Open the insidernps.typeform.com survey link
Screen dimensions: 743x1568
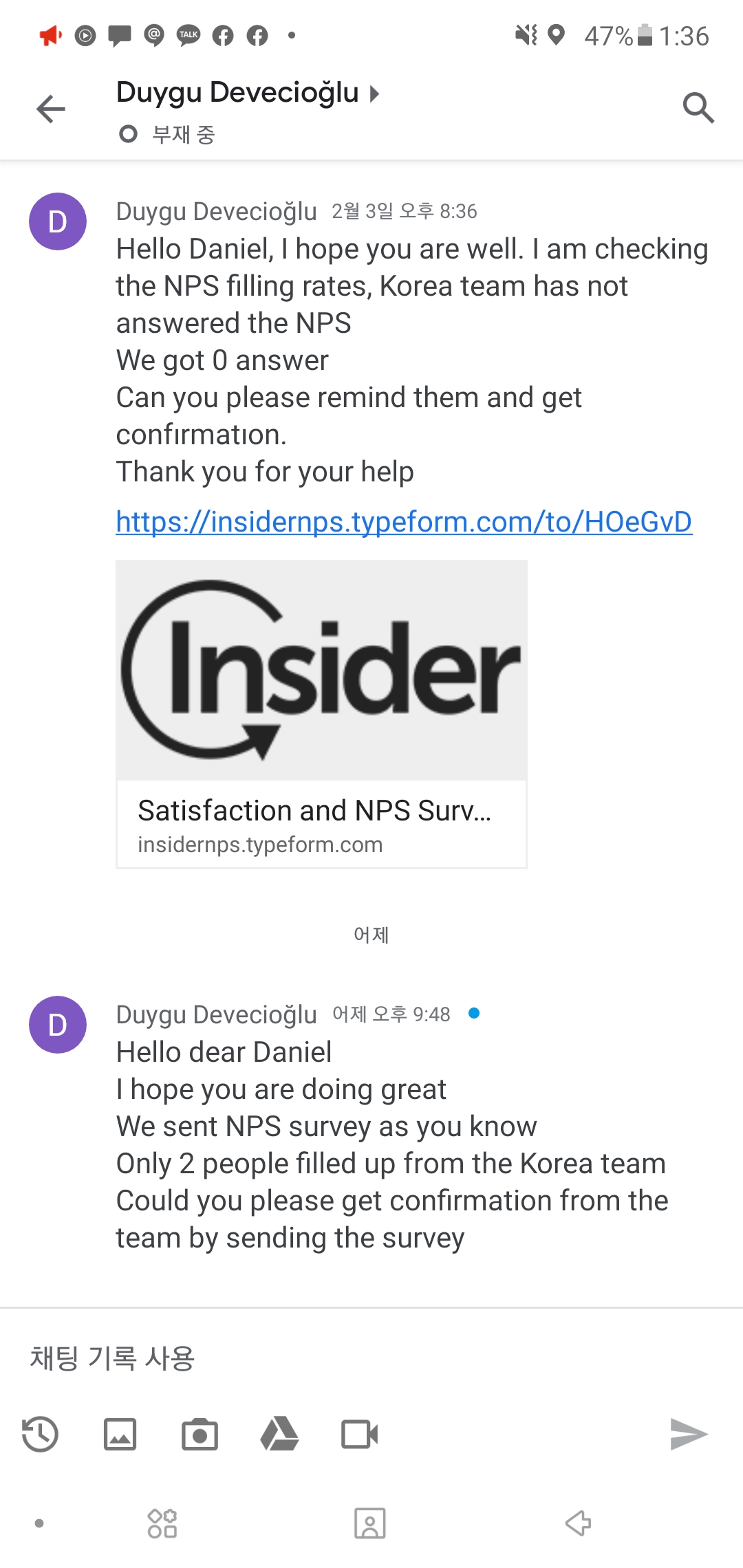(404, 522)
